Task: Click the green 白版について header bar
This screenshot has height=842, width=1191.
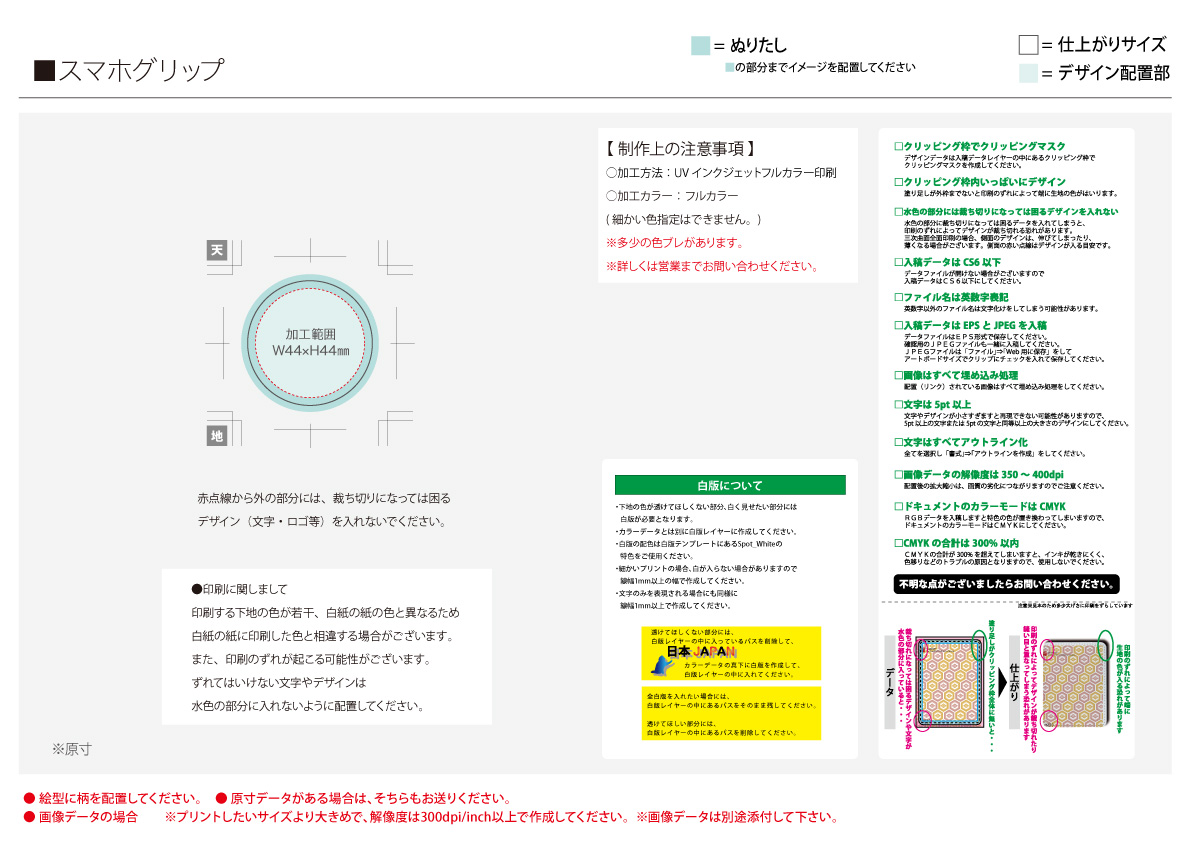Action: (730, 485)
